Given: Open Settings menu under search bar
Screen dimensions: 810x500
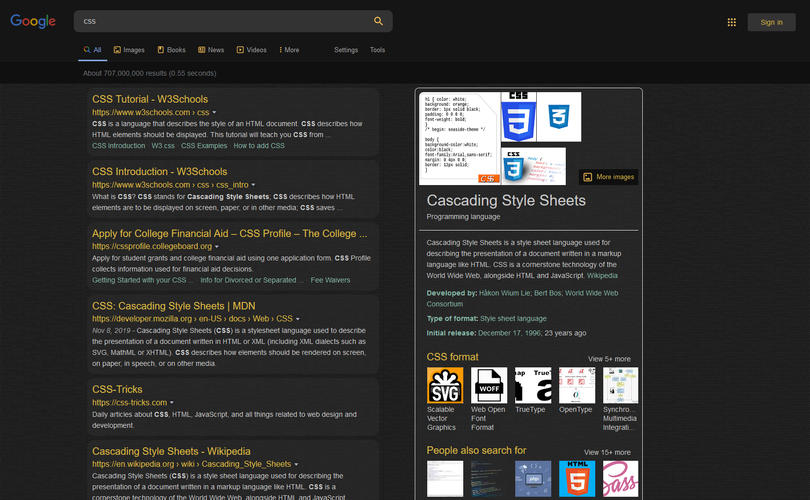Looking at the screenshot, I should pos(346,50).
